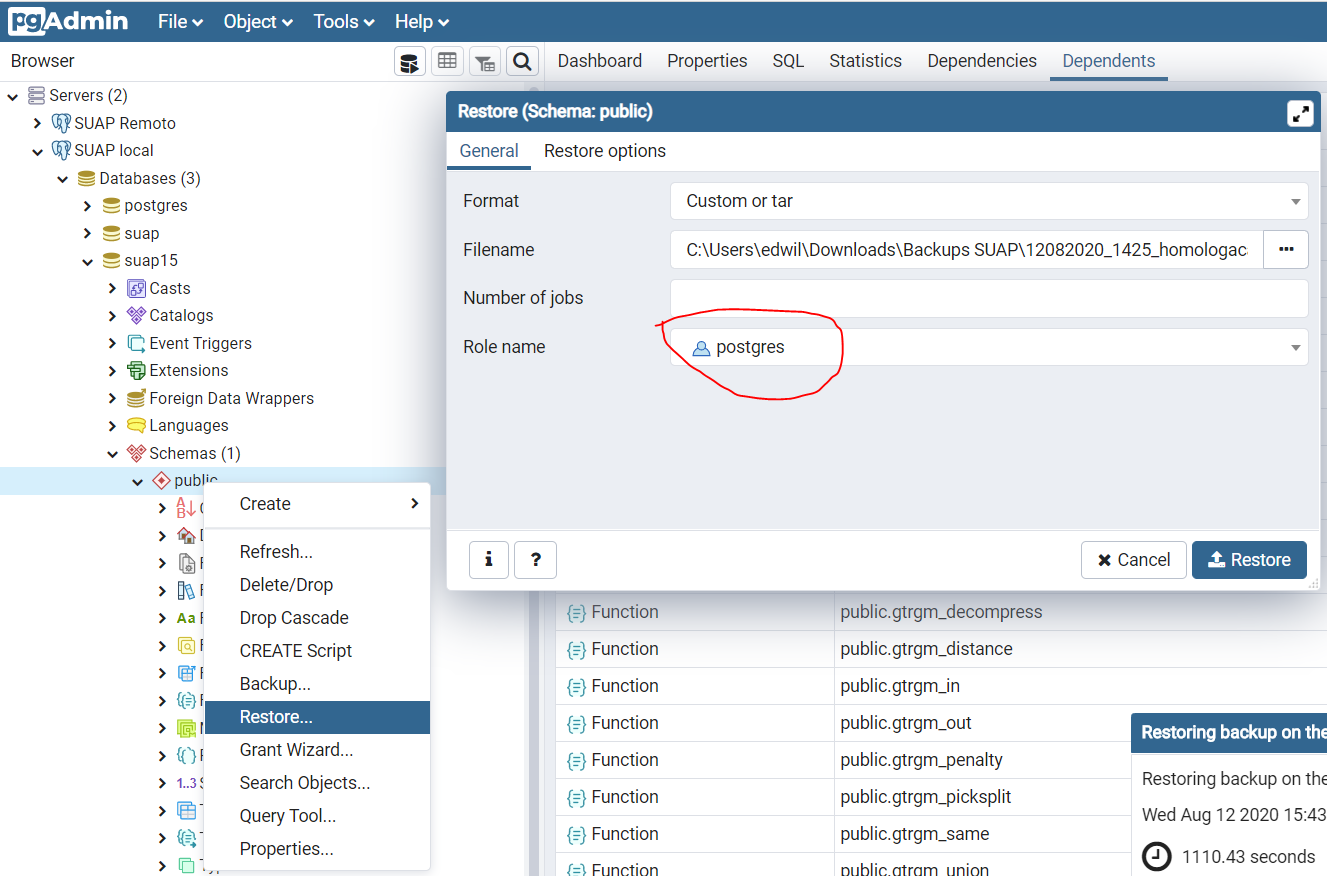Click the Search Objects magnifier icon
This screenshot has height=876, width=1327.
522,62
